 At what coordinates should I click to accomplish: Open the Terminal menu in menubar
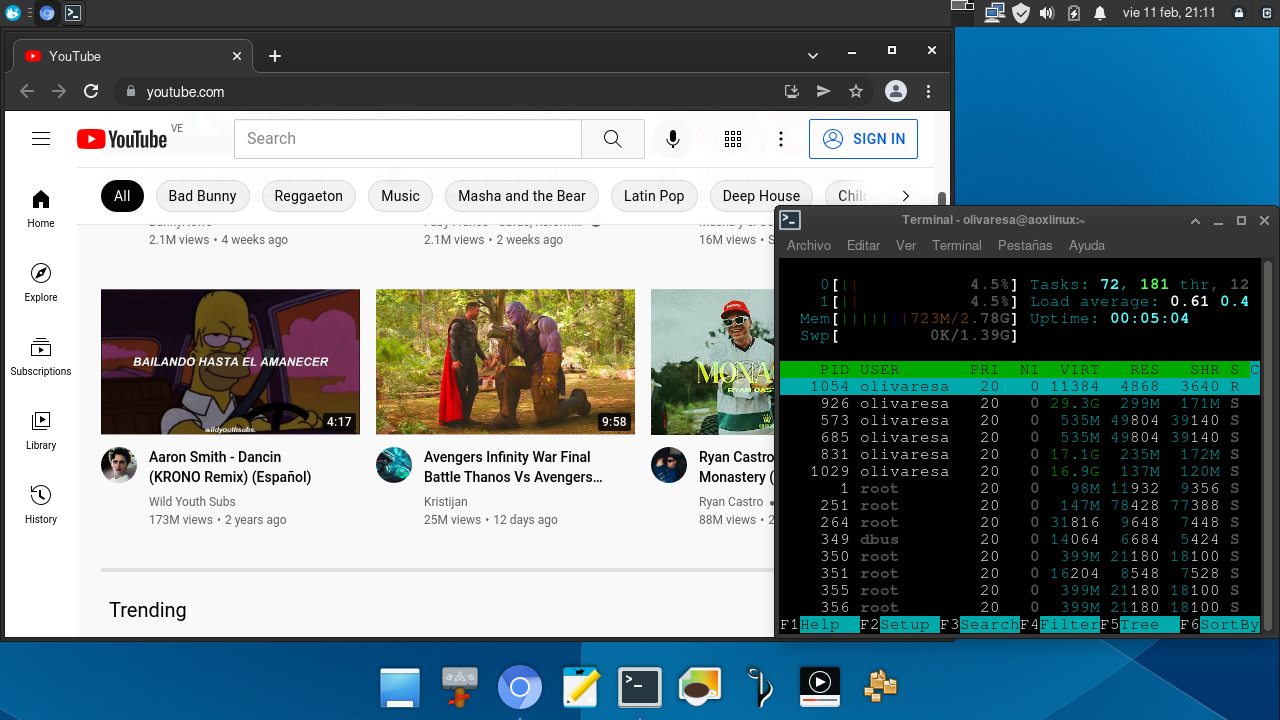tap(957, 245)
